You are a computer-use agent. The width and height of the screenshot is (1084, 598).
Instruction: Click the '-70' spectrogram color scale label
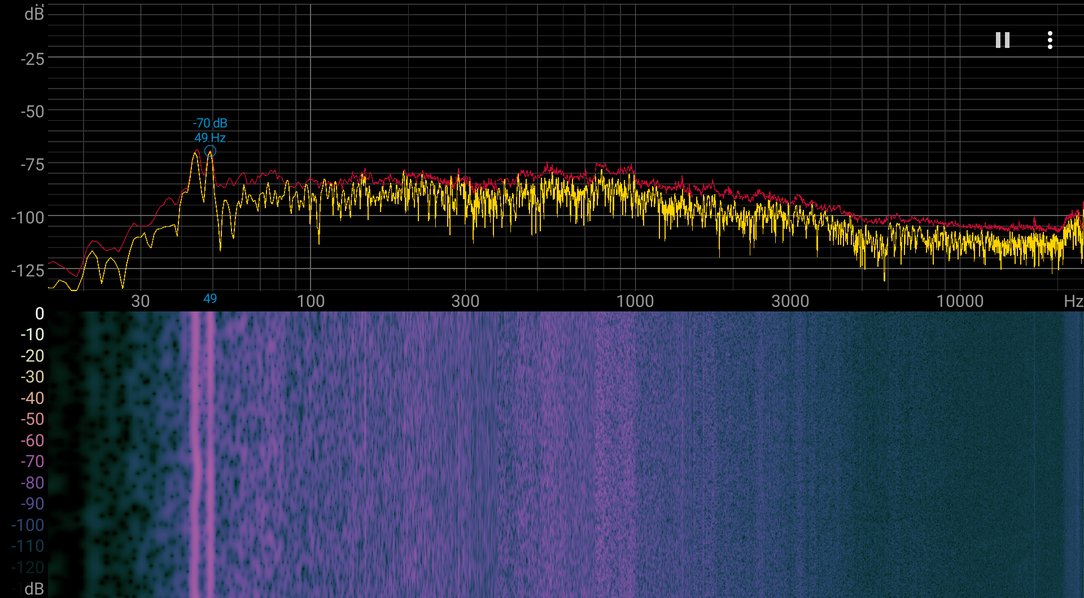point(32,461)
